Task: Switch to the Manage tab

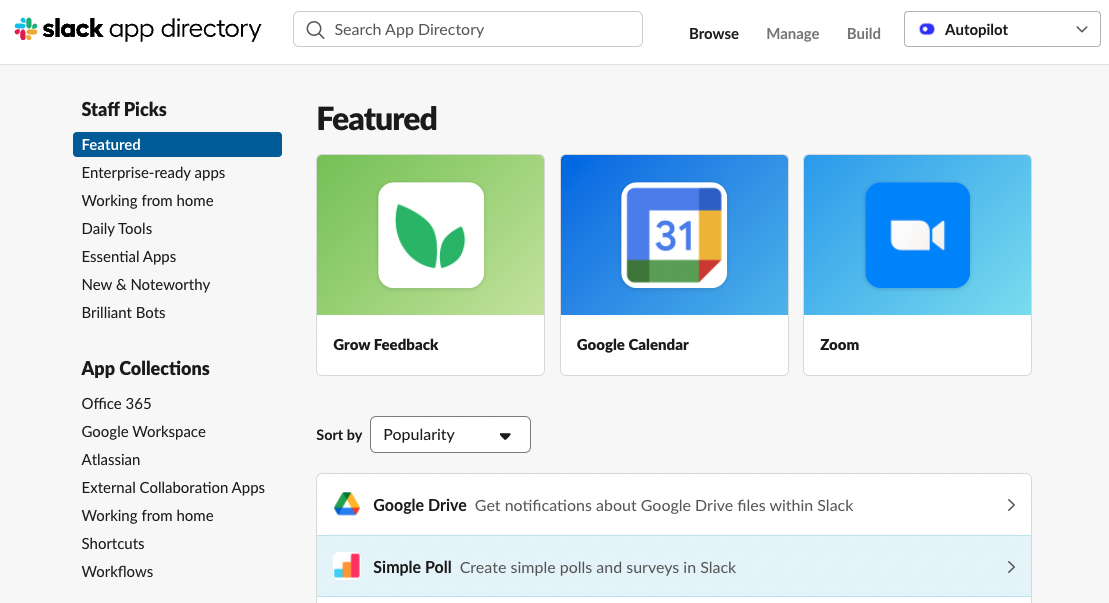Action: (x=793, y=33)
